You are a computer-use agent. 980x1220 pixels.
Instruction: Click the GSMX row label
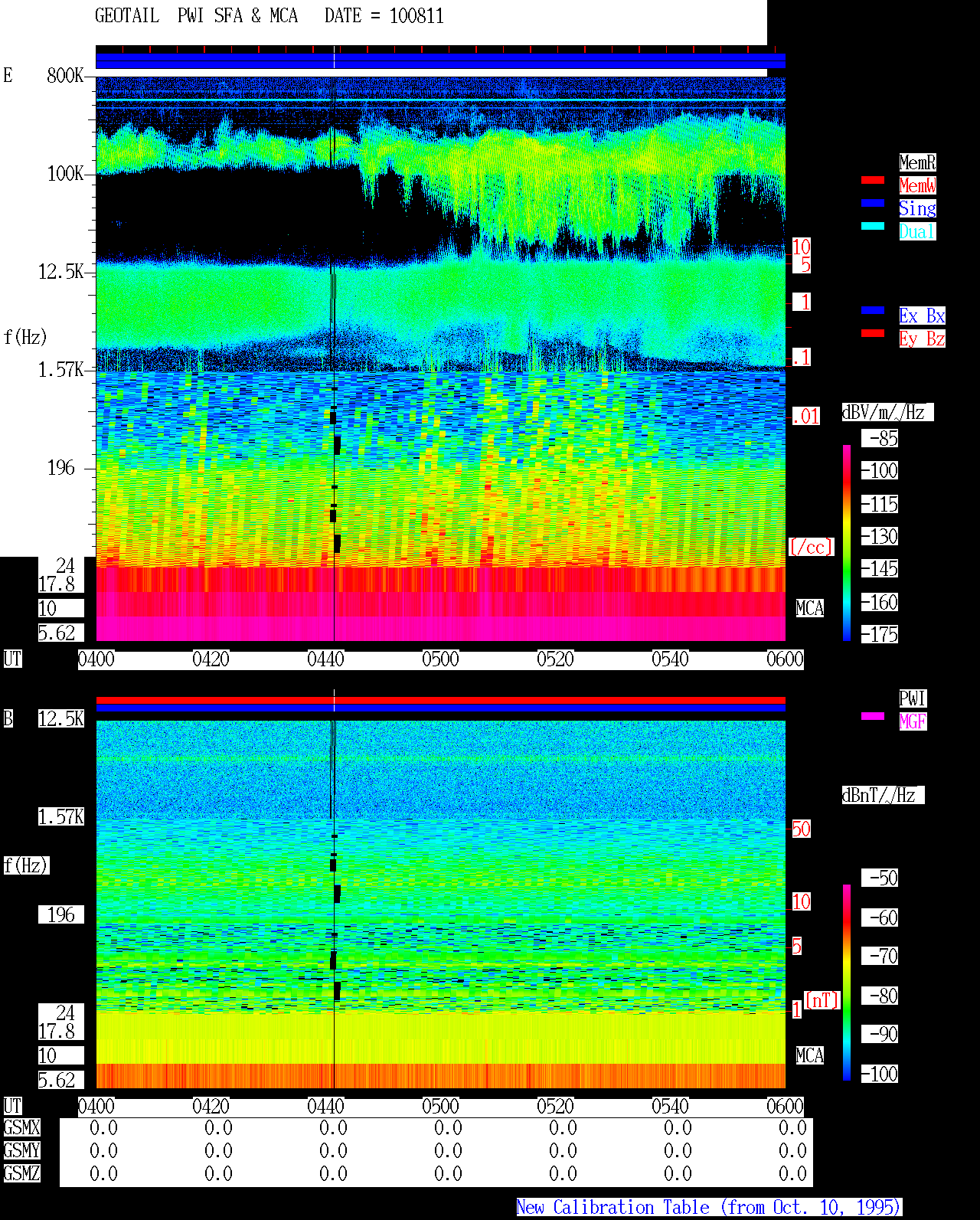point(21,1127)
